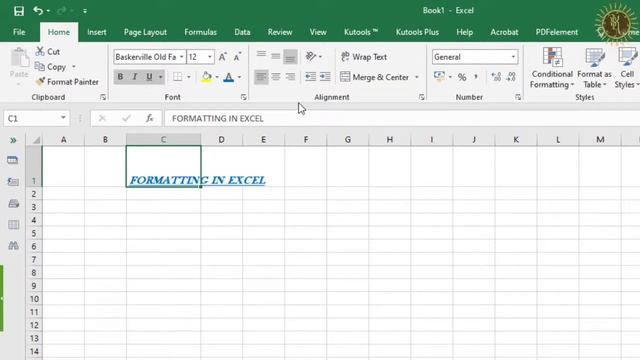640x360 pixels.
Task: Open the PDFelement tab
Action: (557, 32)
